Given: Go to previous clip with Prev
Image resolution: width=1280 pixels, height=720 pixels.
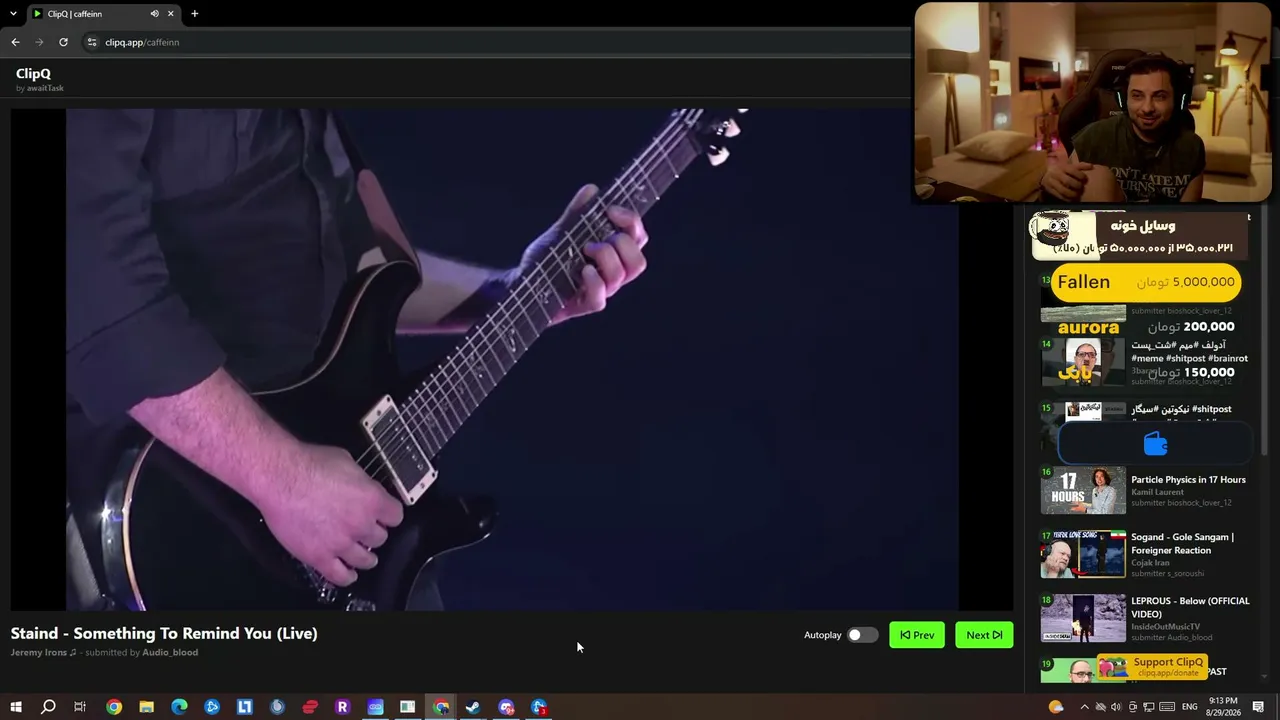Looking at the screenshot, I should click(x=917, y=635).
